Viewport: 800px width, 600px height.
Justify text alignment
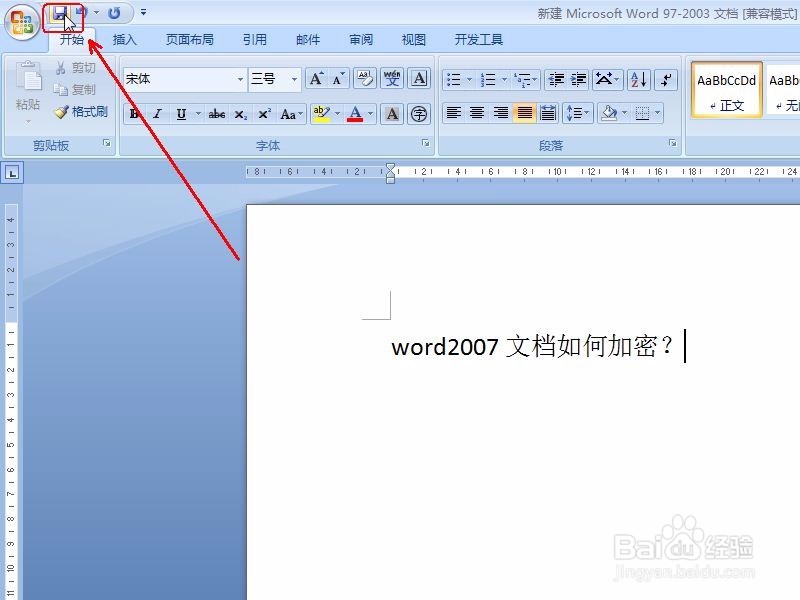point(524,112)
